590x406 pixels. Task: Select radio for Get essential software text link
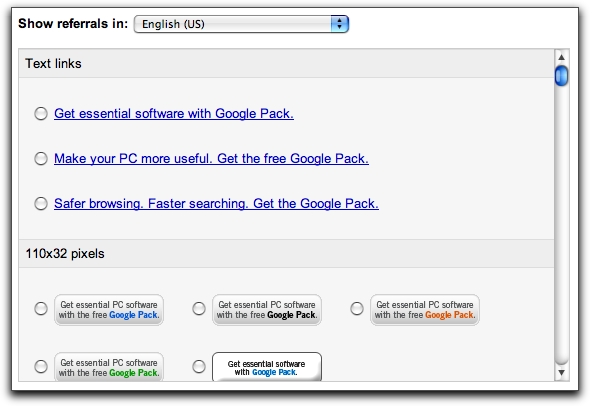41,113
